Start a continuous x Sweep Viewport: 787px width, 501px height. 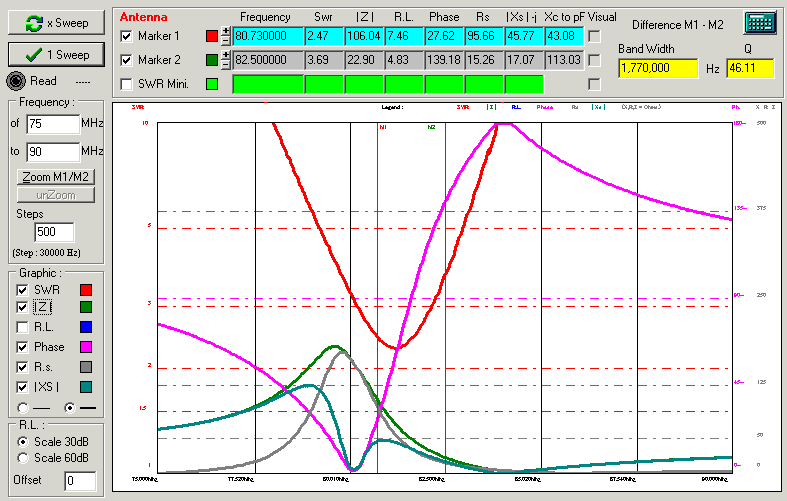click(x=56, y=22)
